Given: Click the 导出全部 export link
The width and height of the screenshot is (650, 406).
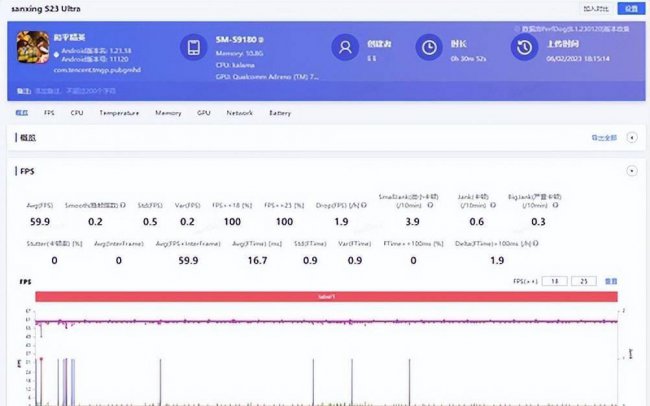Looking at the screenshot, I should 604,138.
